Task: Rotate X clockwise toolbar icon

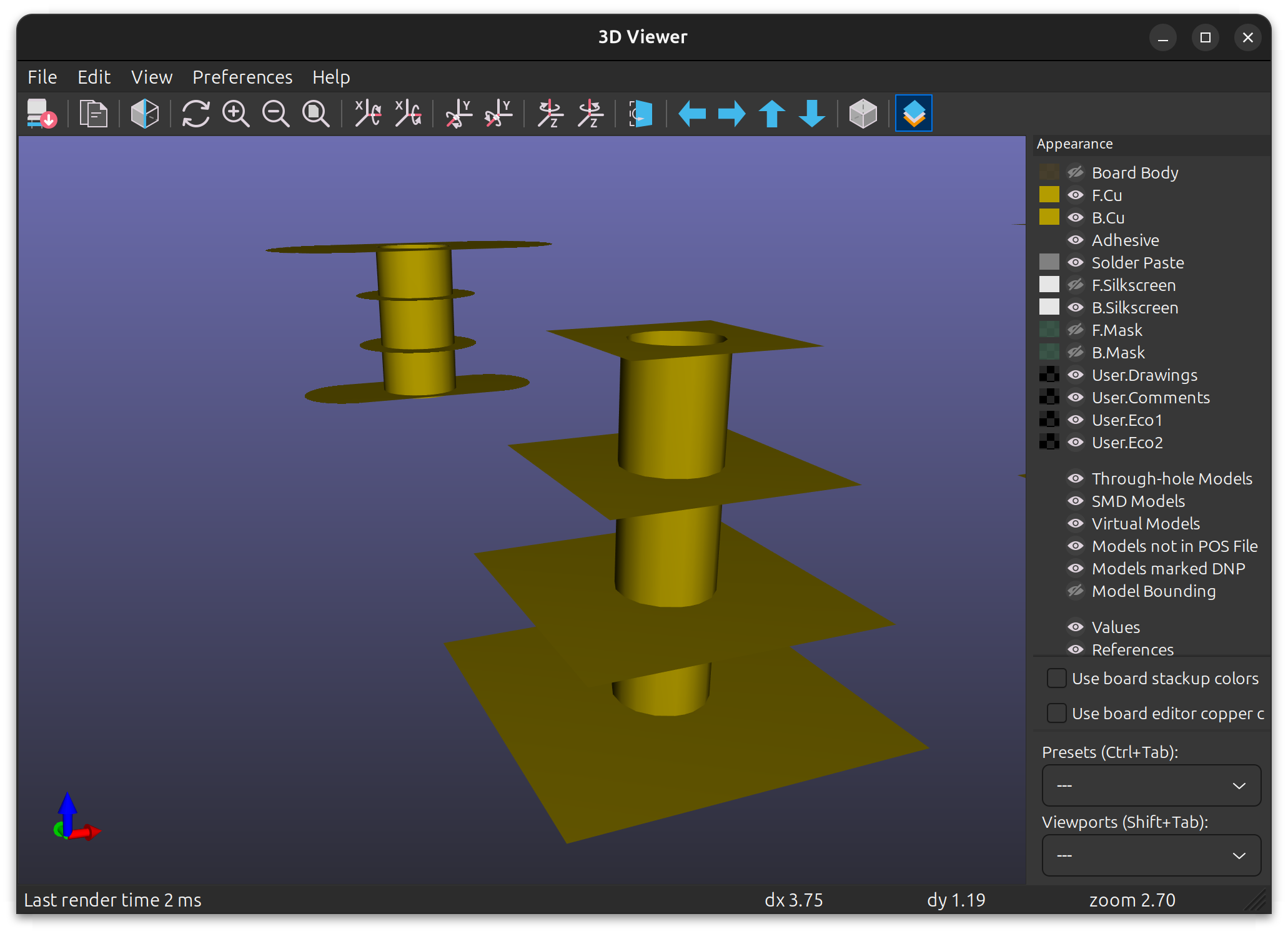Action: (368, 114)
